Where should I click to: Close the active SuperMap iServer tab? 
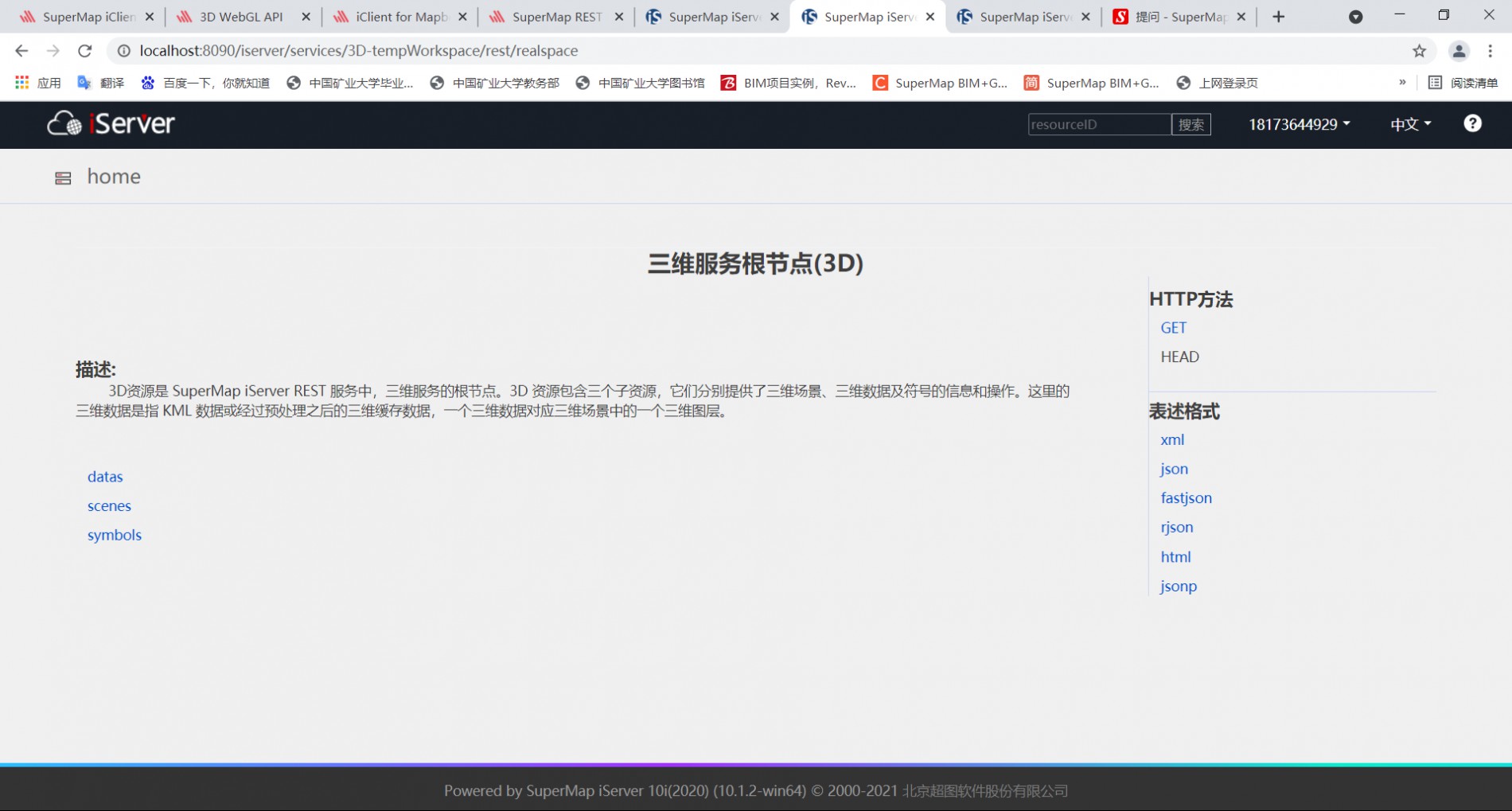pyautogui.click(x=930, y=17)
